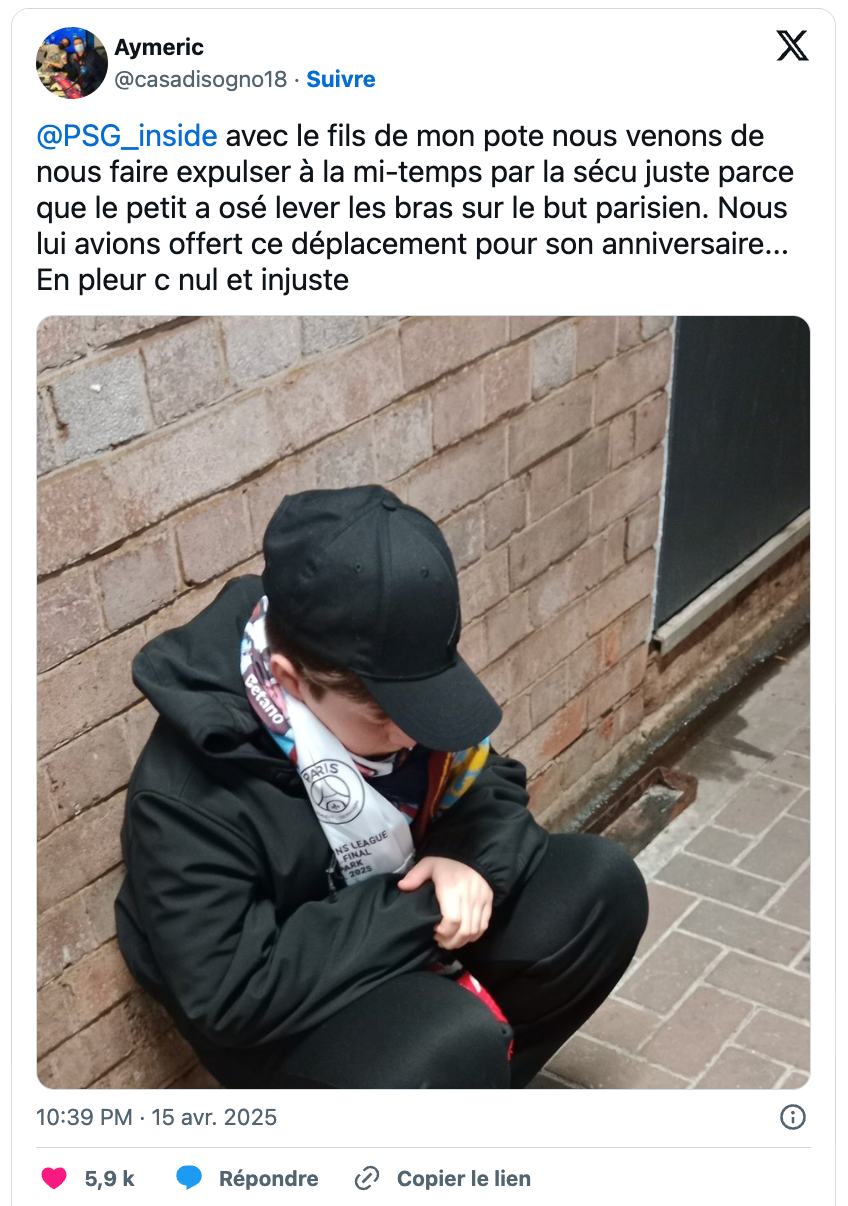Click the 10:39 PM timestamp
The width and height of the screenshot is (848, 1206).
84,1117
